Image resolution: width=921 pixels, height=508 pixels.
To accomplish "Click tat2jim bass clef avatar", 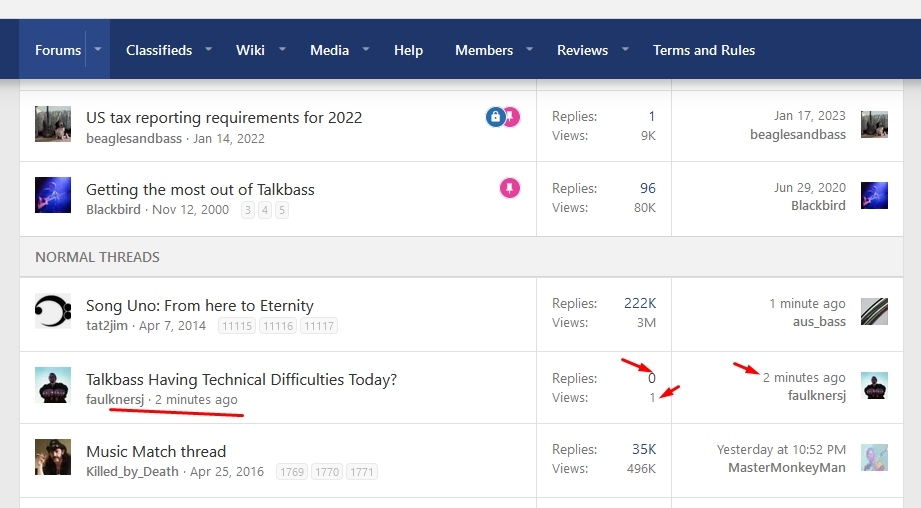I will 53,311.
